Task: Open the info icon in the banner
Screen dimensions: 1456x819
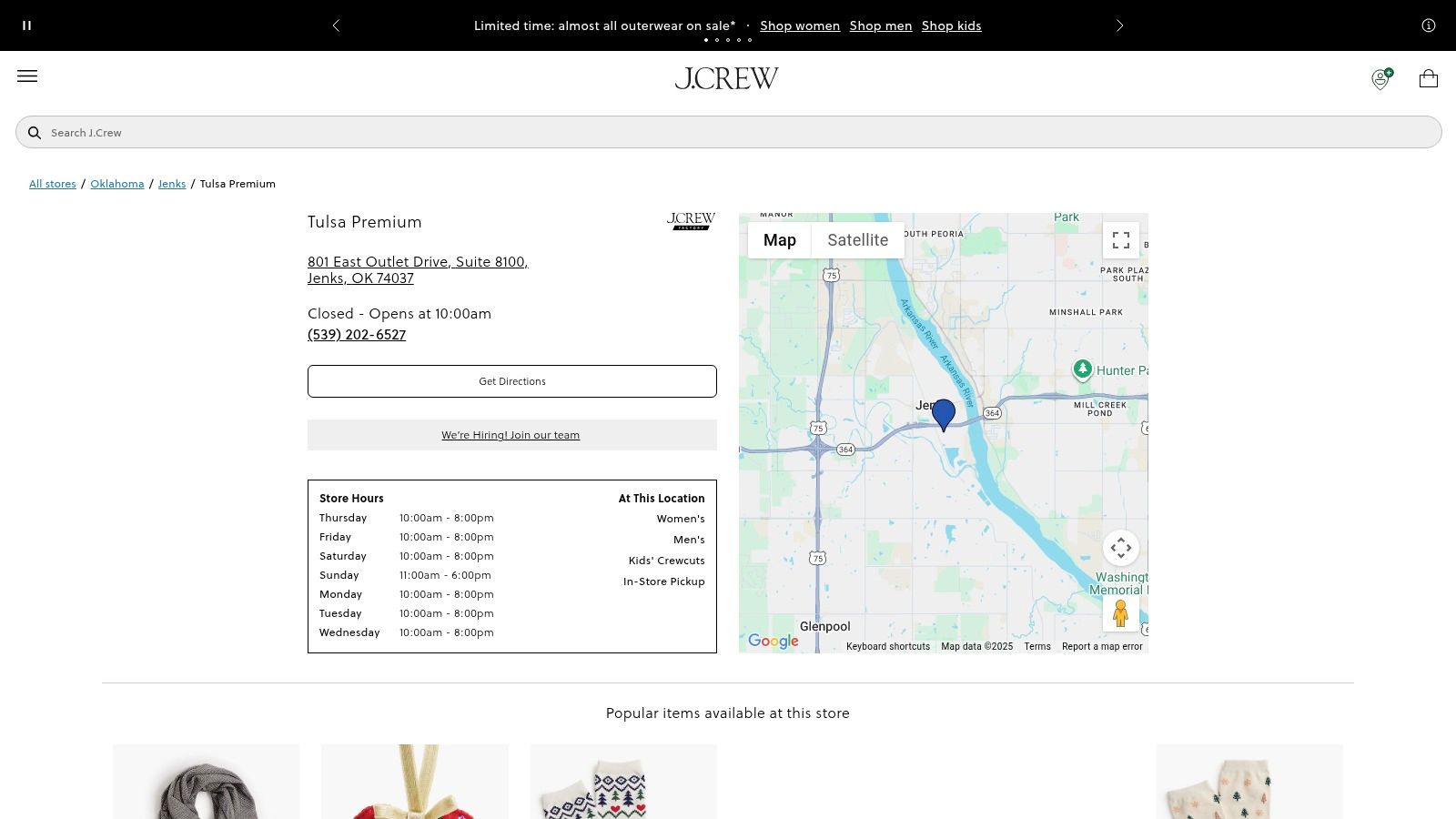Action: tap(1428, 25)
